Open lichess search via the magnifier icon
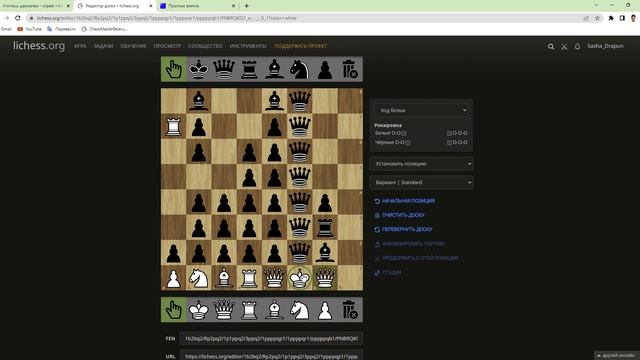This screenshot has height=360, width=640. tap(551, 47)
